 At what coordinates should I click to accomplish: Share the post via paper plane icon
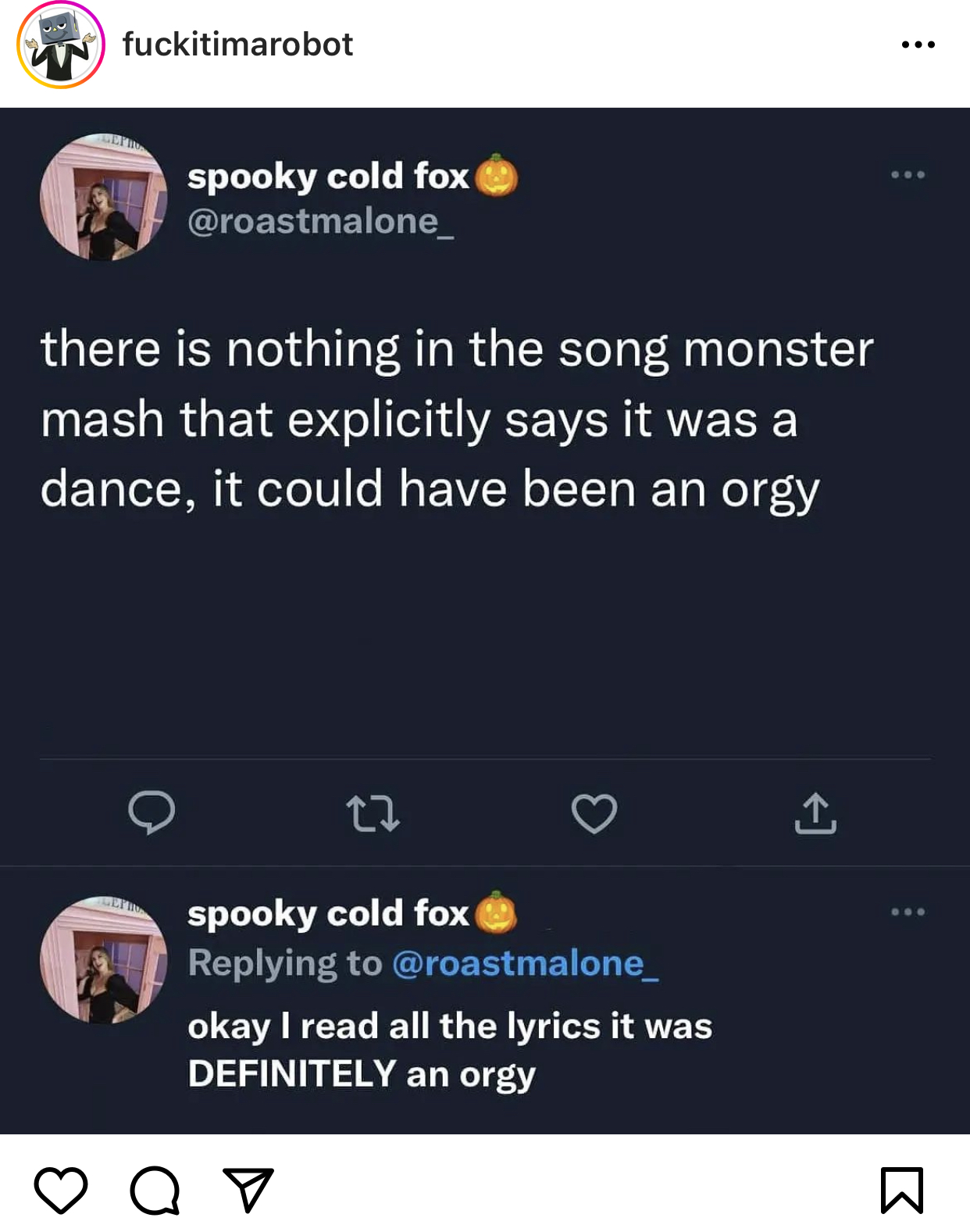coord(248,1190)
